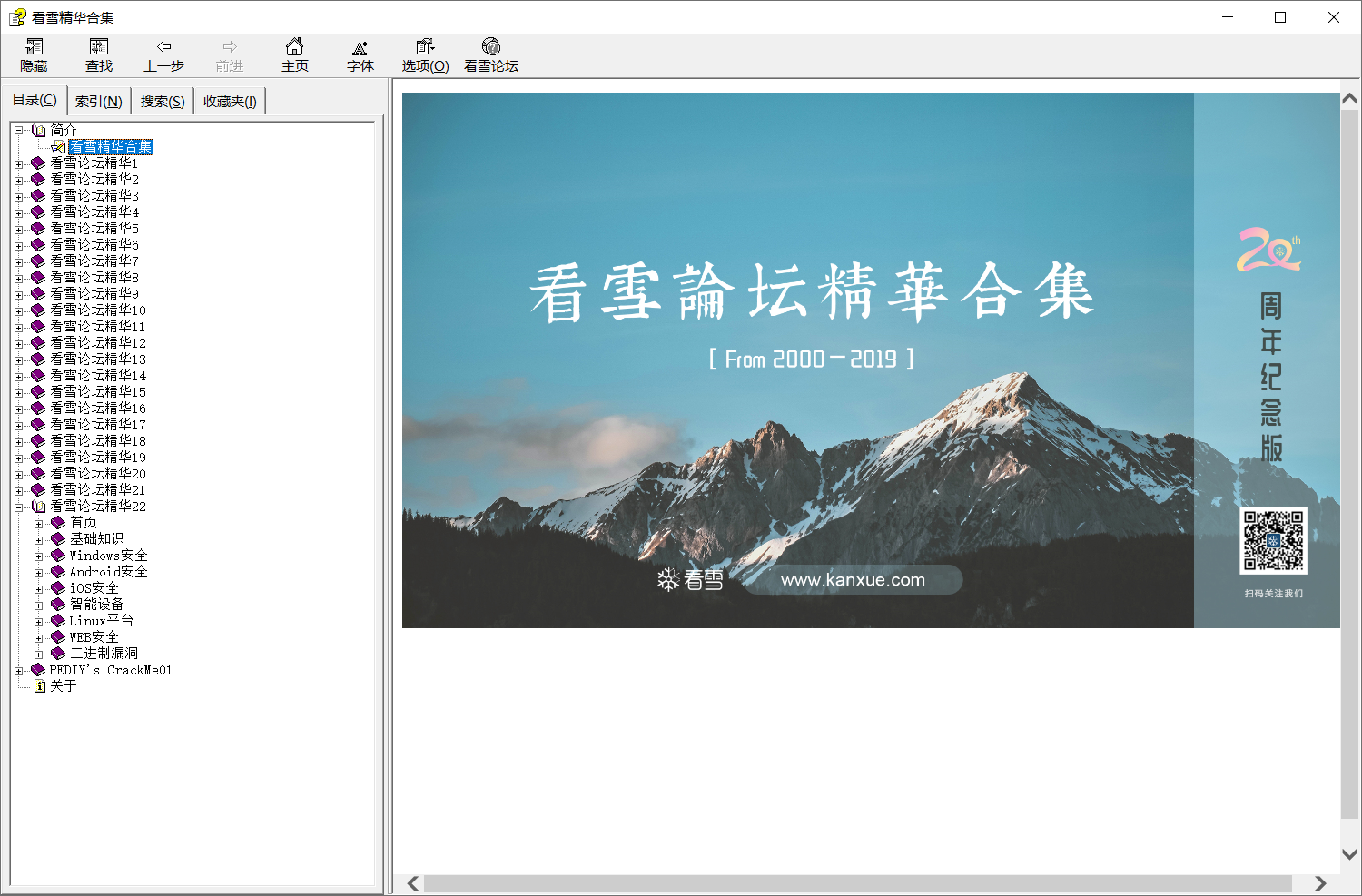This screenshot has width=1362, height=896.
Task: Click the book icon beside 看雪论坛精华20
Action: point(38,474)
